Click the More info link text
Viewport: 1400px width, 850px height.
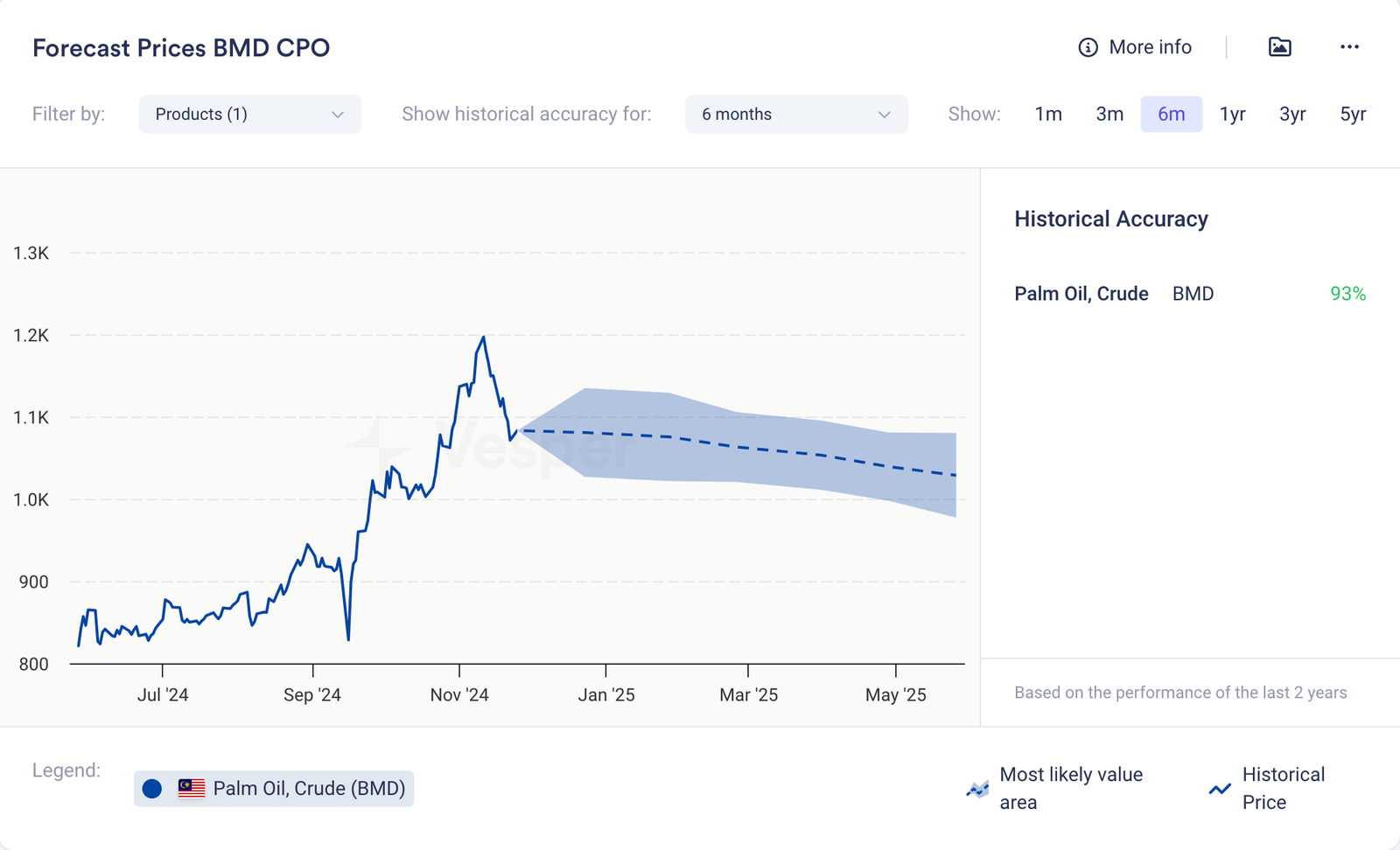coord(1150,47)
